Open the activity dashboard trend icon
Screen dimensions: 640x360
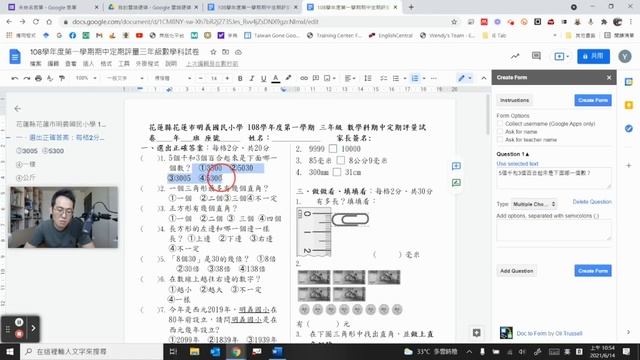(515, 56)
